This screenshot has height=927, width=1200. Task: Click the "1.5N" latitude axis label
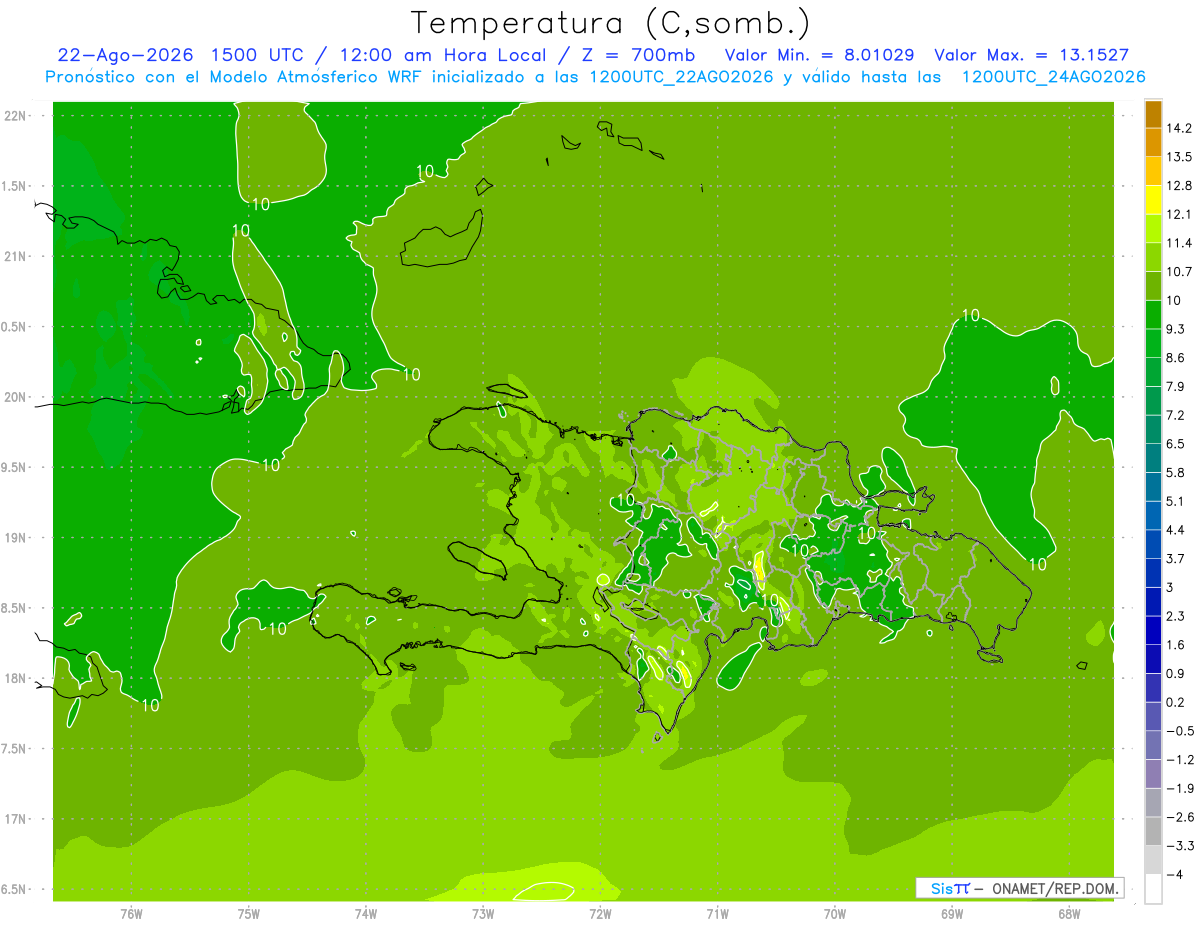[x=15, y=186]
